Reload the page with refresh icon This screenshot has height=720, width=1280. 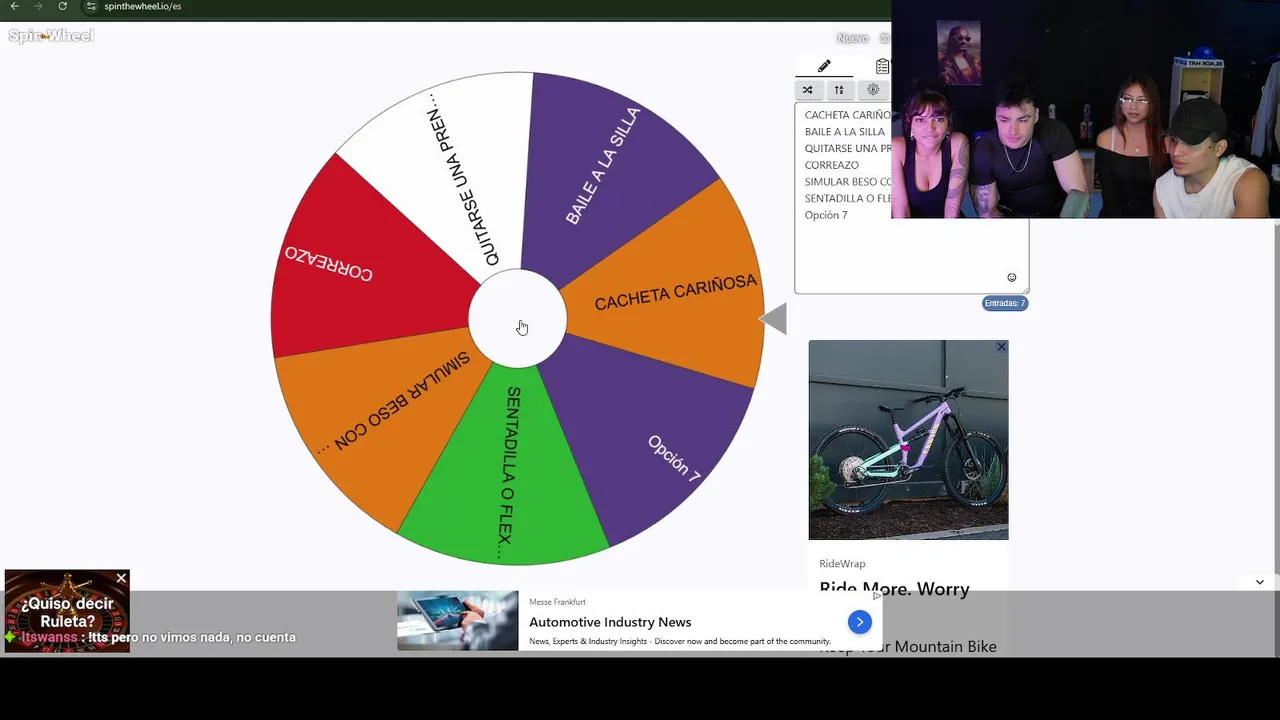point(62,6)
